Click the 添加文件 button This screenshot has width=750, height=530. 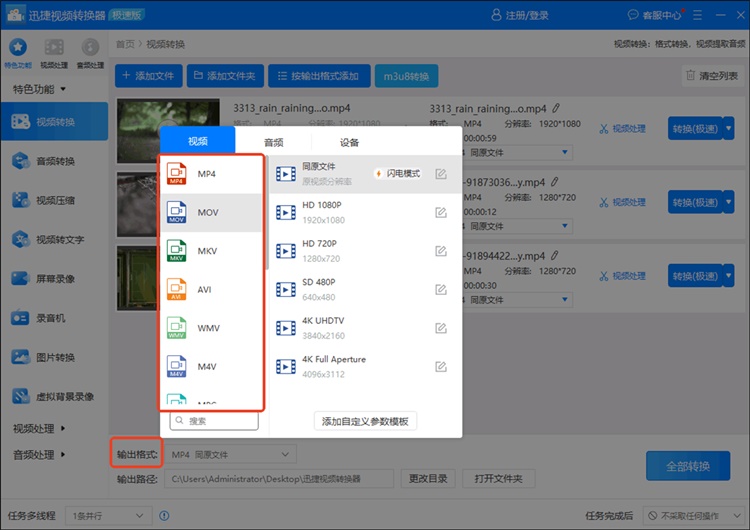(149, 76)
